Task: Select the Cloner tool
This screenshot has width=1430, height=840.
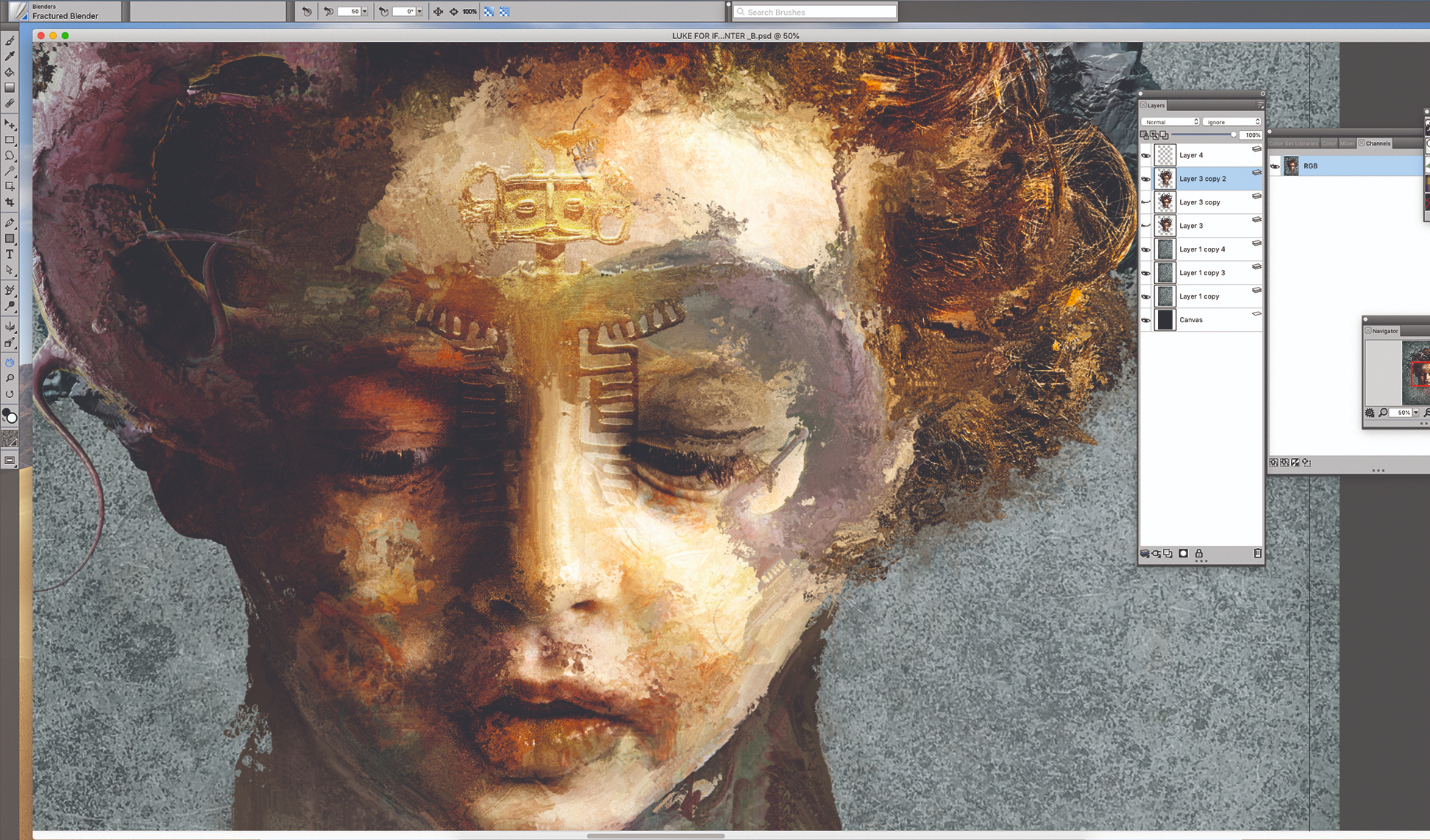Action: (10, 290)
